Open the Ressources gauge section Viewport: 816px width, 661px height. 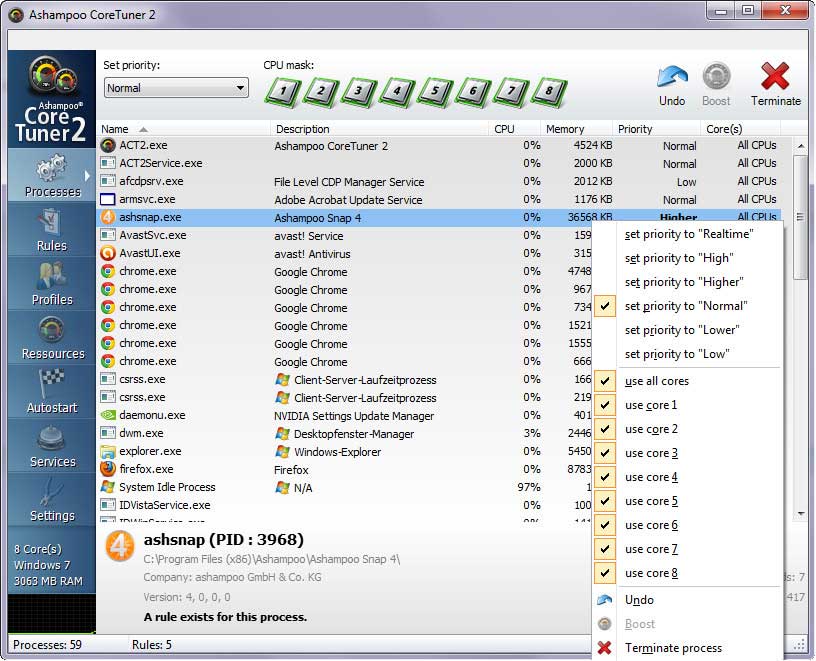[51, 338]
